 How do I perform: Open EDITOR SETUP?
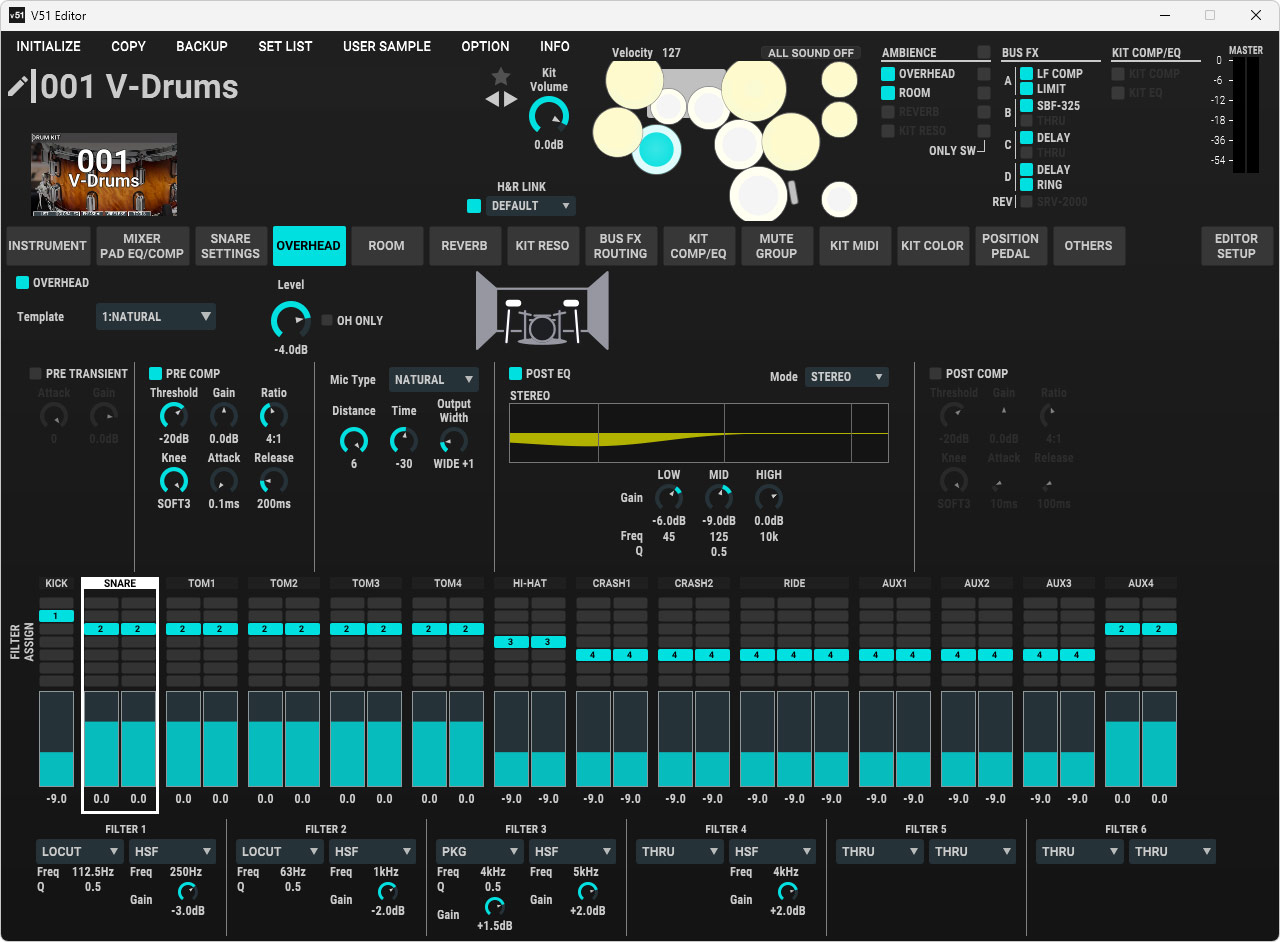click(1236, 246)
